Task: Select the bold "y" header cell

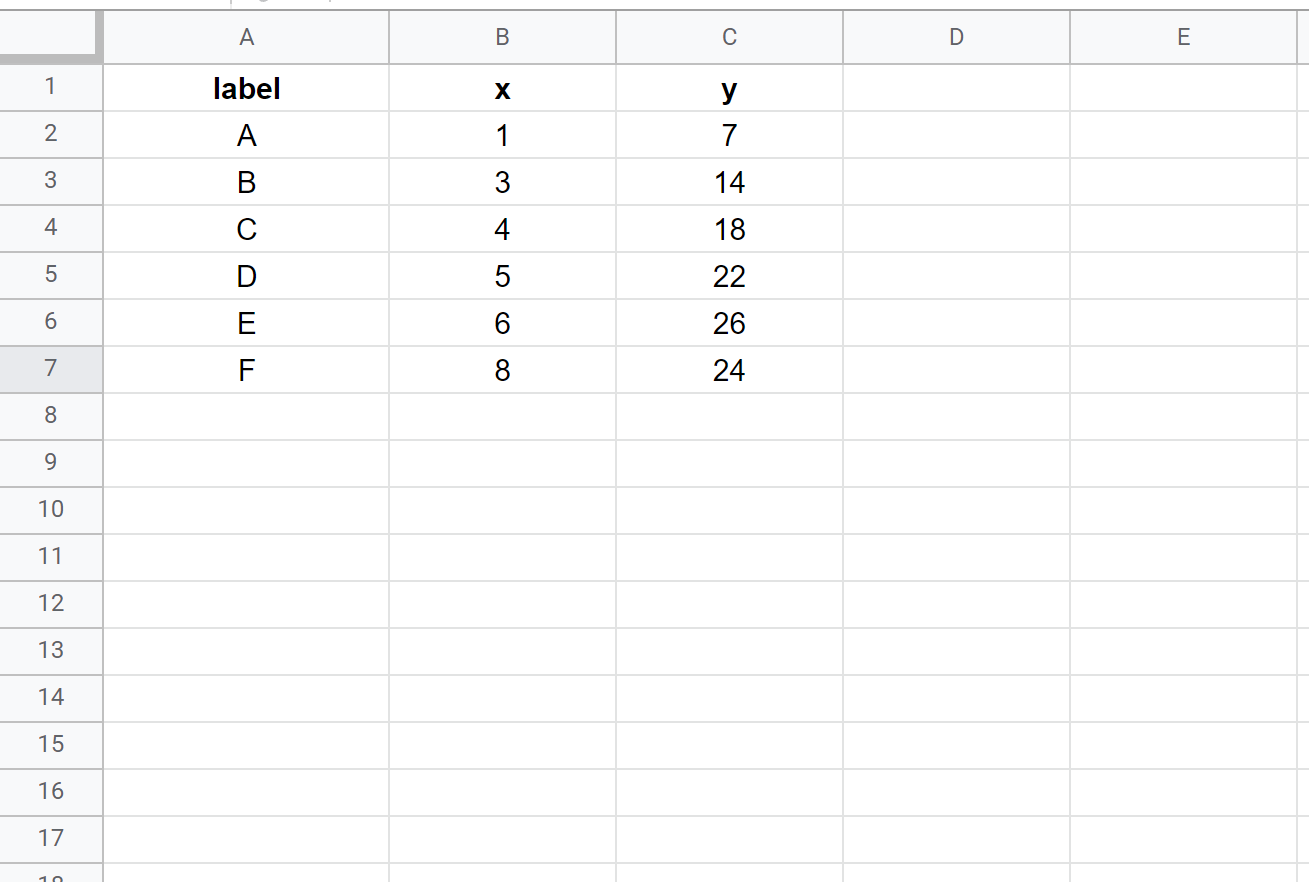Action: (729, 89)
